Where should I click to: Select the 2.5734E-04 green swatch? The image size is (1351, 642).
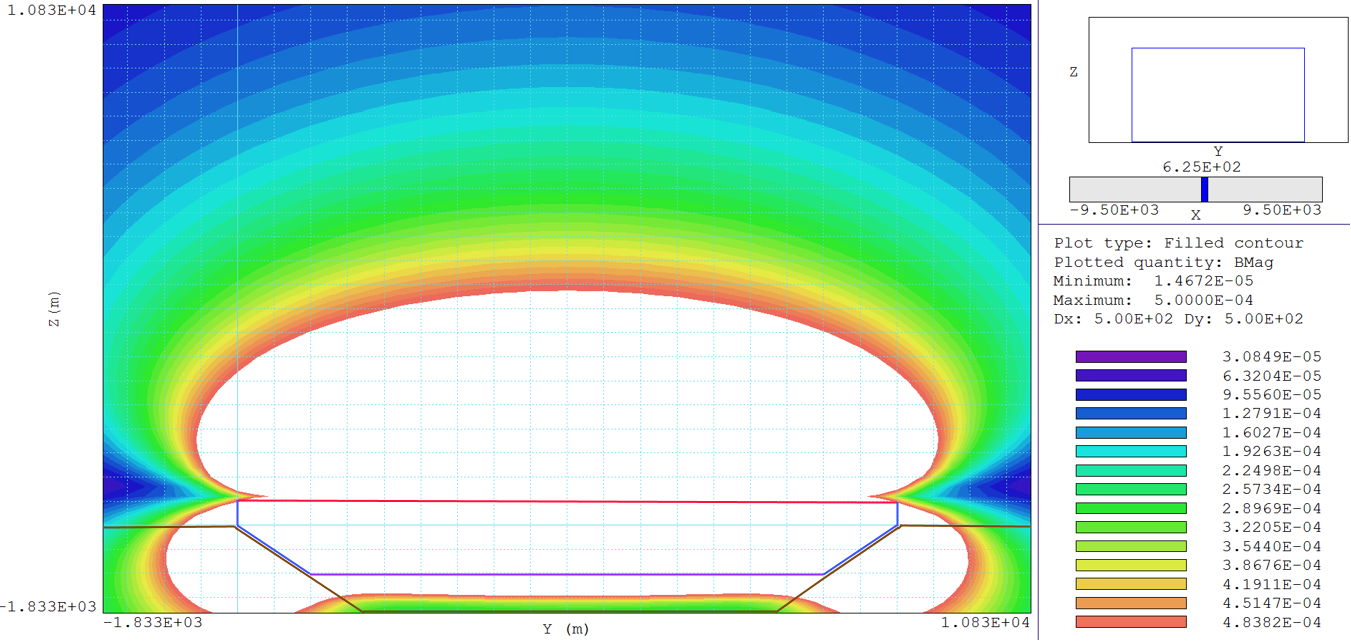pyautogui.click(x=1131, y=490)
